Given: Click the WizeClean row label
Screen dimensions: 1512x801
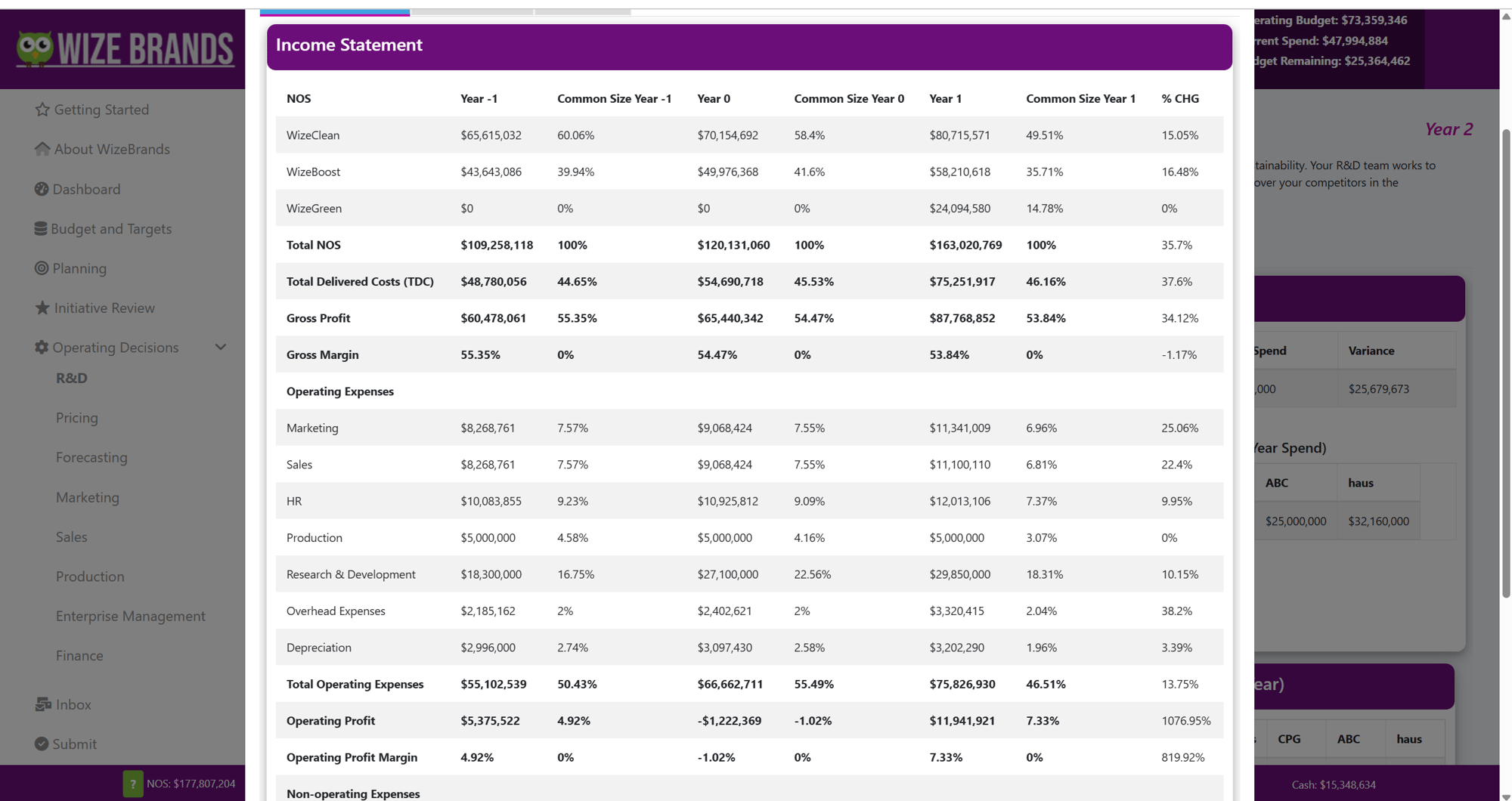Looking at the screenshot, I should (x=313, y=135).
